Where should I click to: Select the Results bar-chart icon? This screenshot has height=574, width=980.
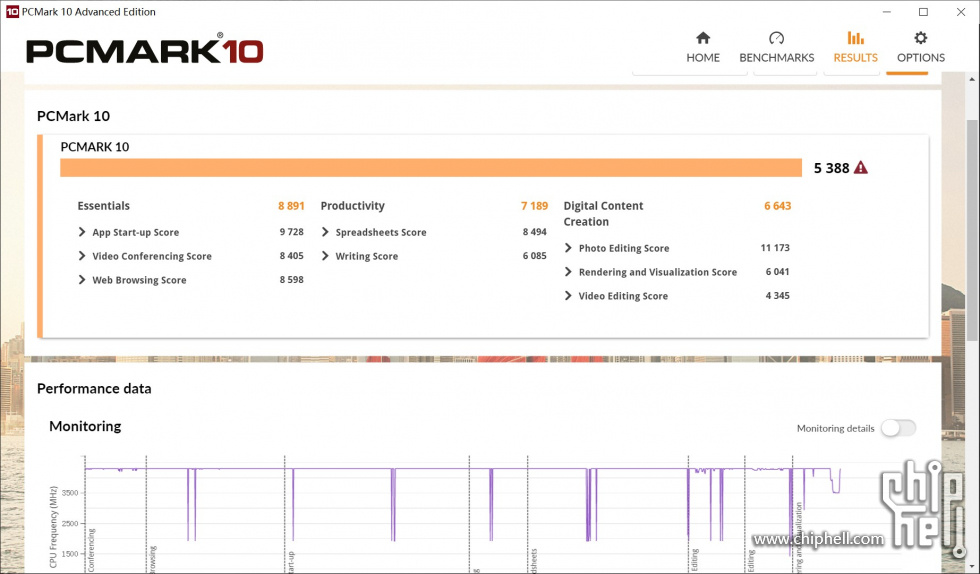(x=856, y=38)
